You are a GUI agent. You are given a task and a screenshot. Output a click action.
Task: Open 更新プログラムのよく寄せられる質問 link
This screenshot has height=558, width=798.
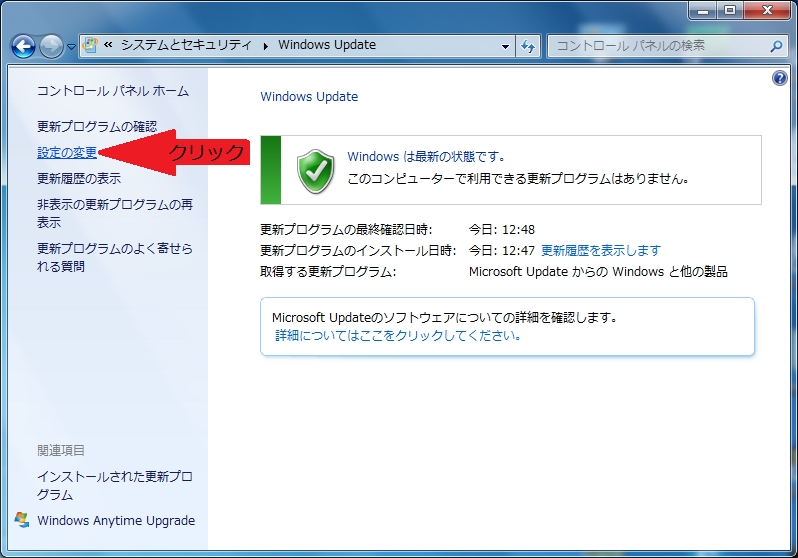(x=115, y=257)
